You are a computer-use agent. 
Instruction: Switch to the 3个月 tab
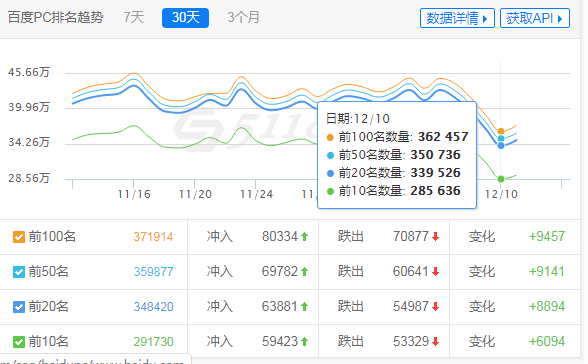click(x=243, y=17)
